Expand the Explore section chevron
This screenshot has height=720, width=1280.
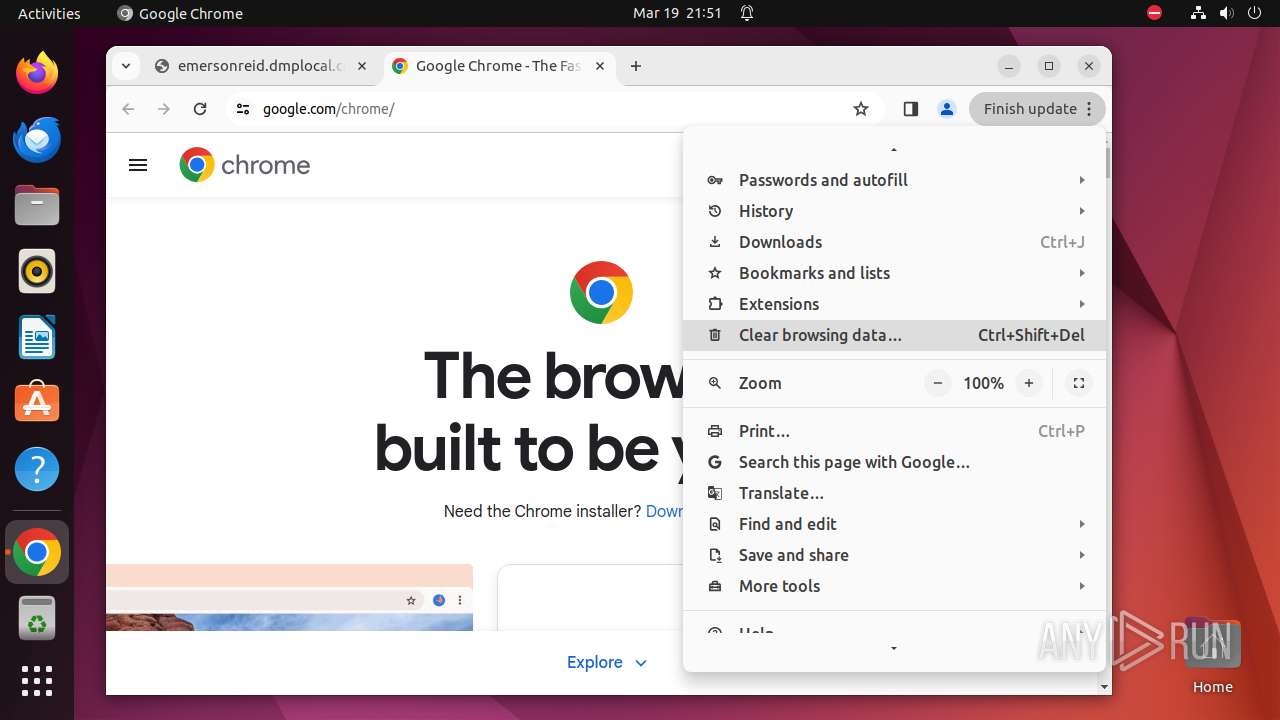point(641,663)
